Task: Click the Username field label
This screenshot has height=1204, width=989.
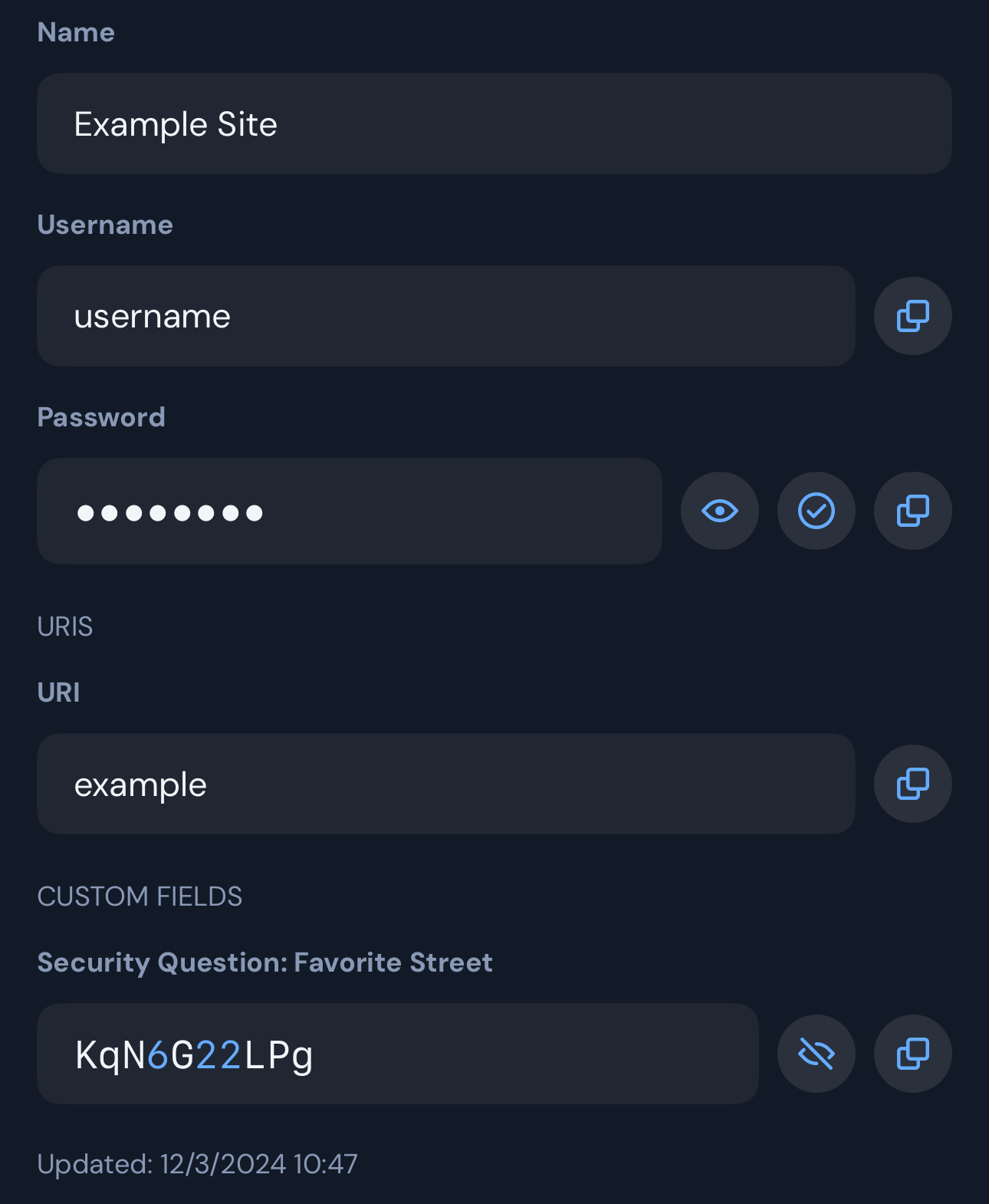Action: coord(105,225)
